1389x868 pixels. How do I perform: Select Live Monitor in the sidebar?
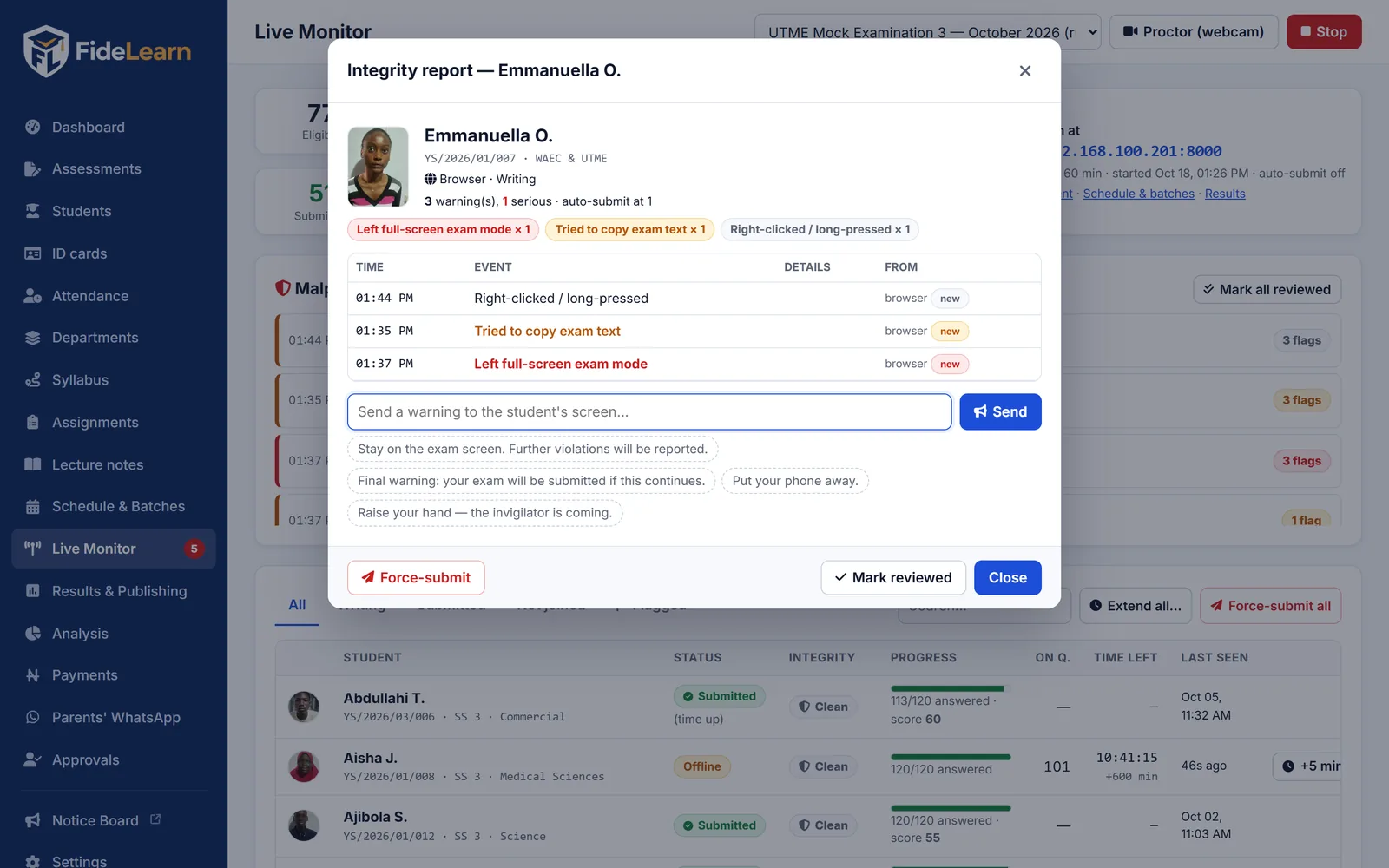click(114, 549)
